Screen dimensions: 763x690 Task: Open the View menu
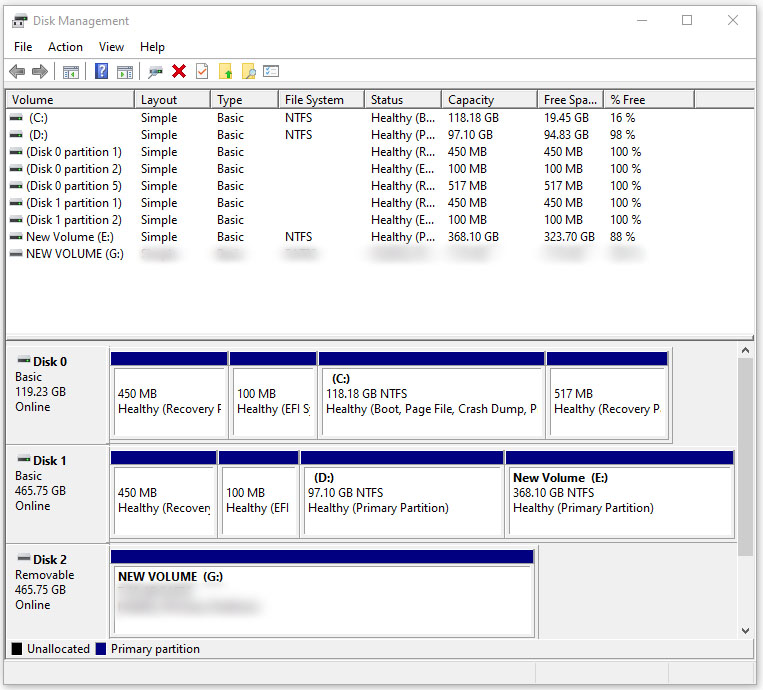(x=111, y=47)
